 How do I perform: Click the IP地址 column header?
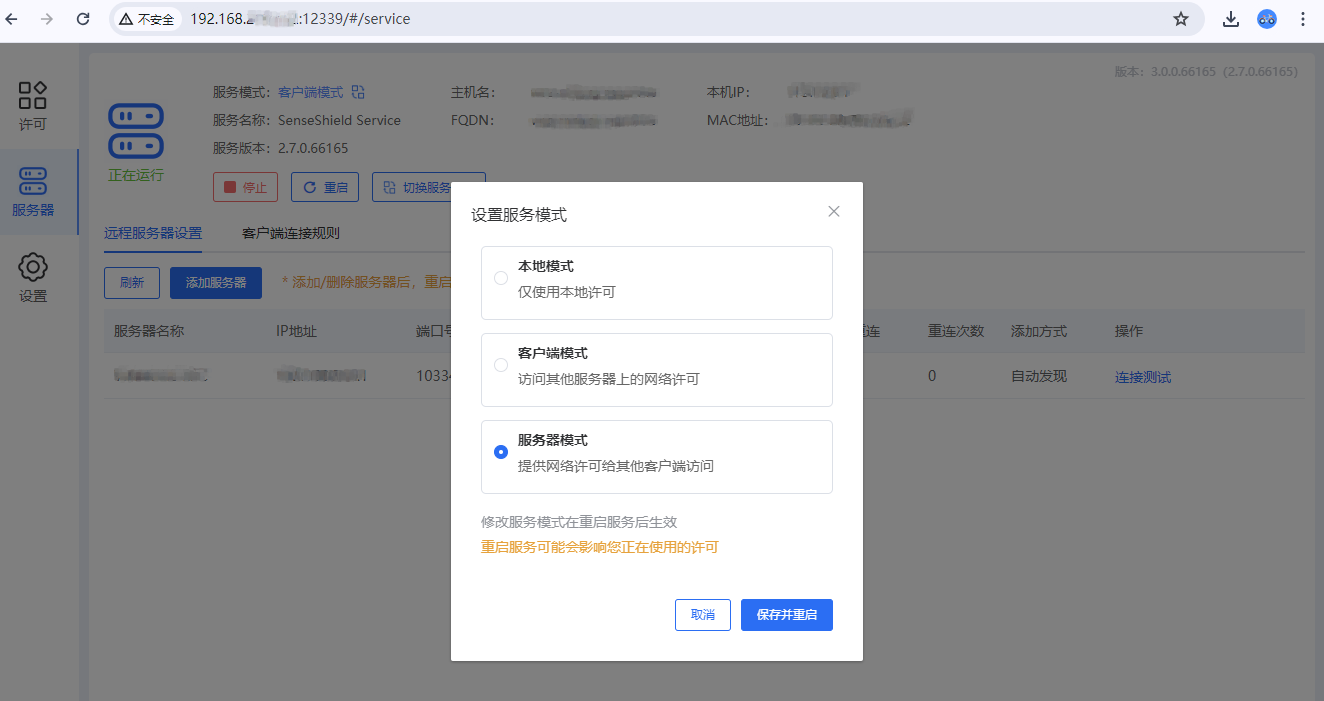click(296, 331)
